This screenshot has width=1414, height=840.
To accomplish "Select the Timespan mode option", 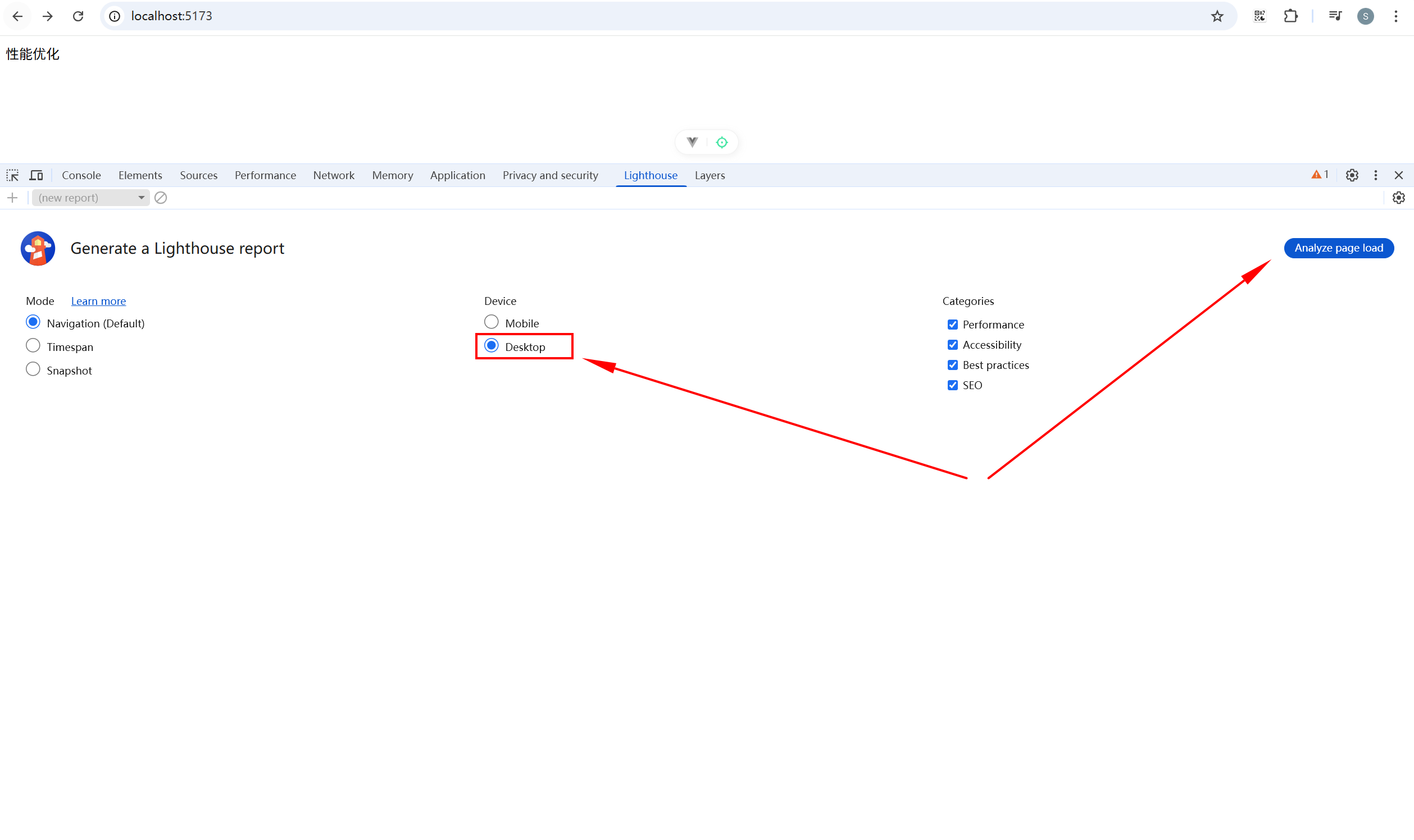I will click(x=33, y=346).
